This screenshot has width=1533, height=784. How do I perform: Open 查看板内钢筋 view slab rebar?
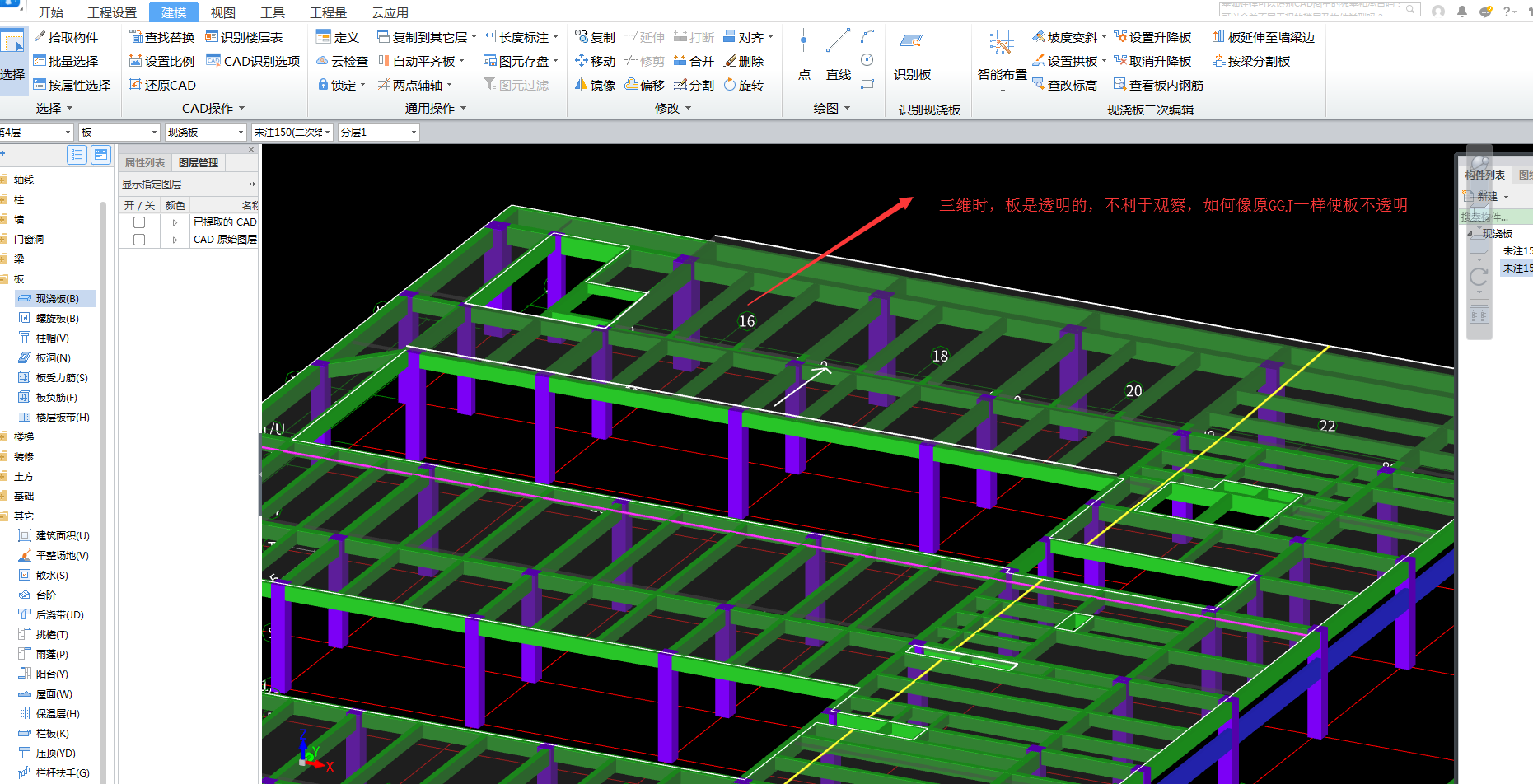click(1158, 85)
